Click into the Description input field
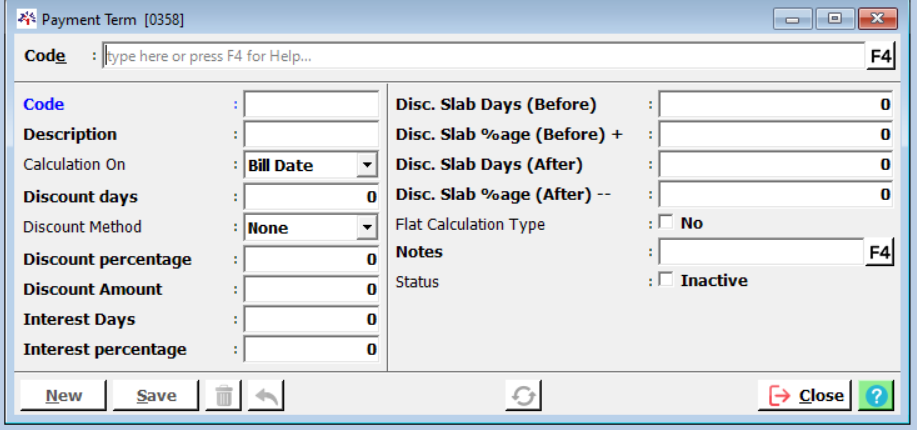 click(311, 134)
